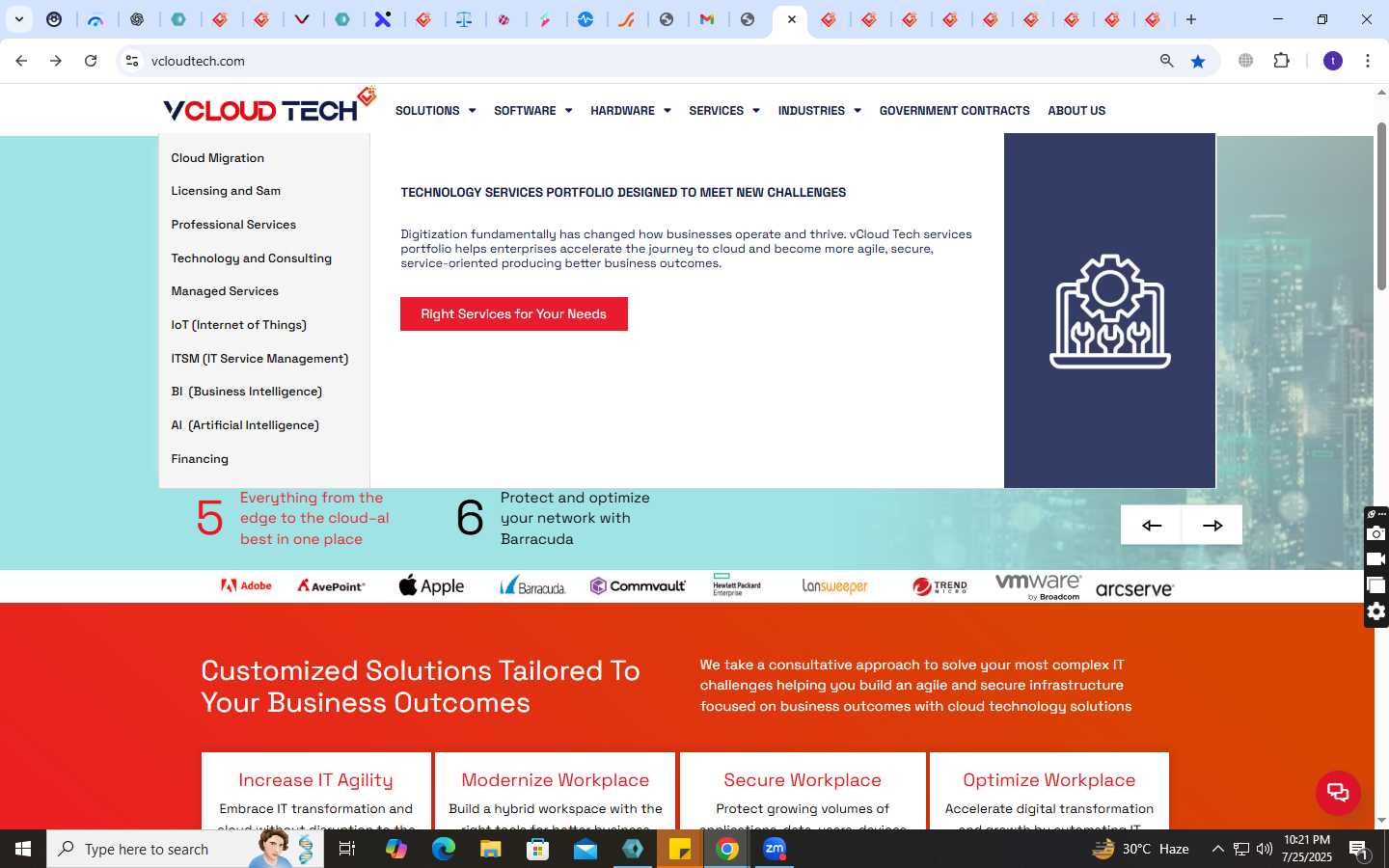Click the Trend Micro partner logo

940,585
